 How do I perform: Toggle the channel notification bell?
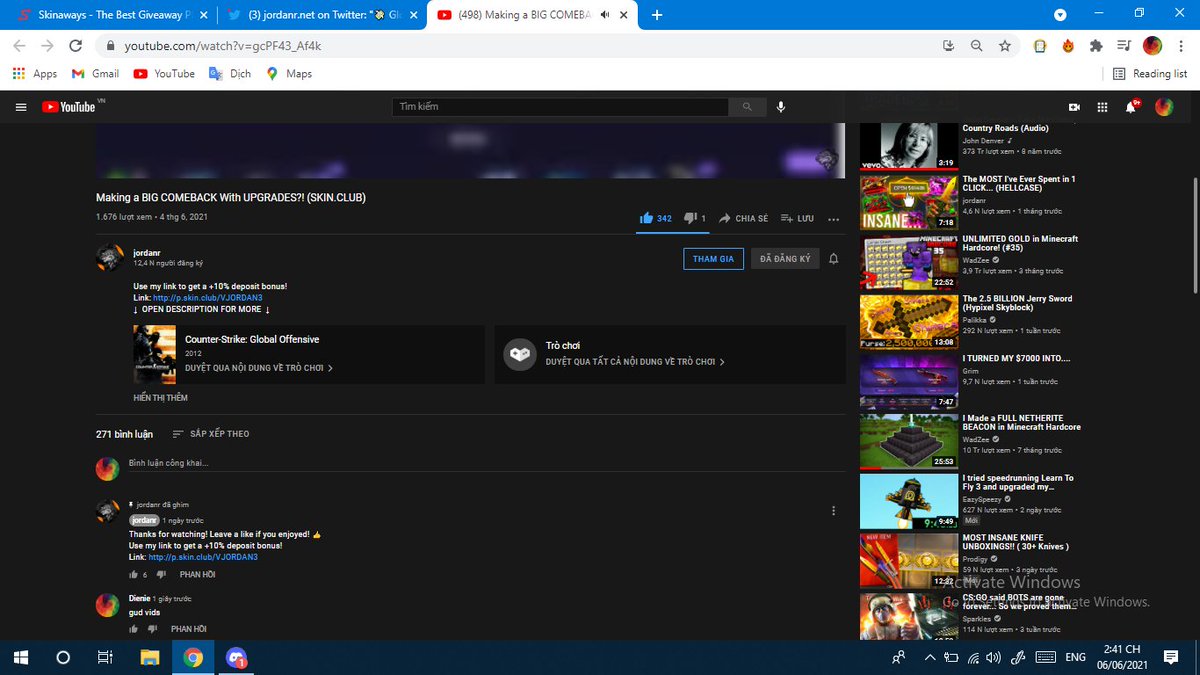pyautogui.click(x=834, y=258)
